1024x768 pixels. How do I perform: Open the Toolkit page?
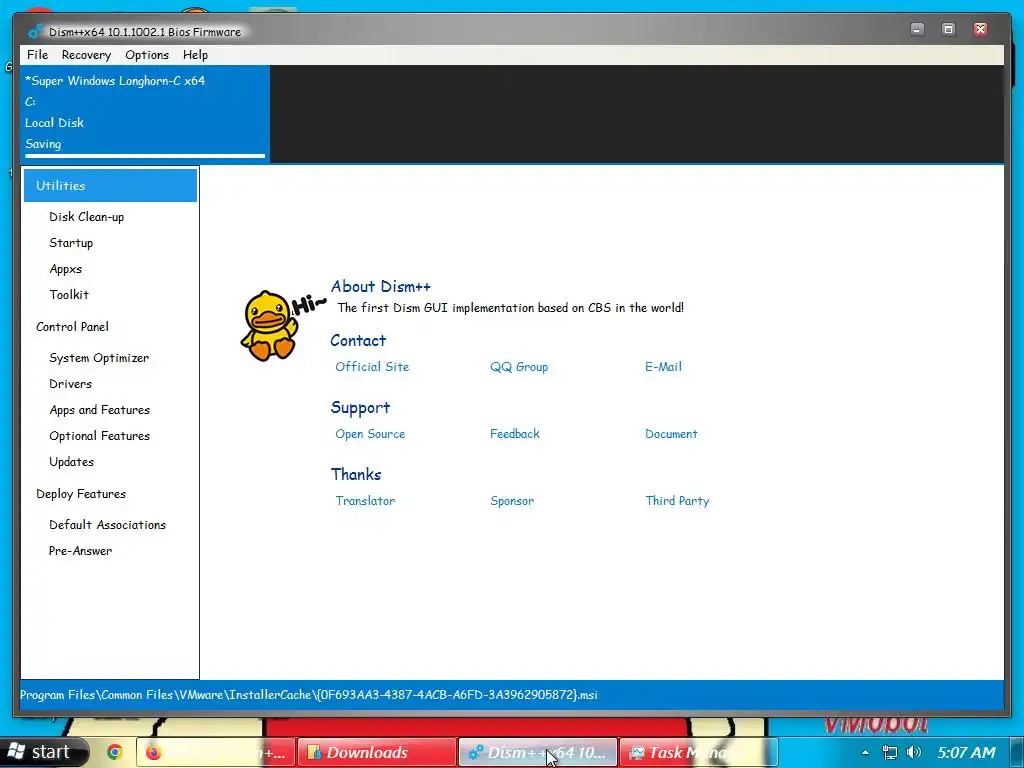point(69,295)
